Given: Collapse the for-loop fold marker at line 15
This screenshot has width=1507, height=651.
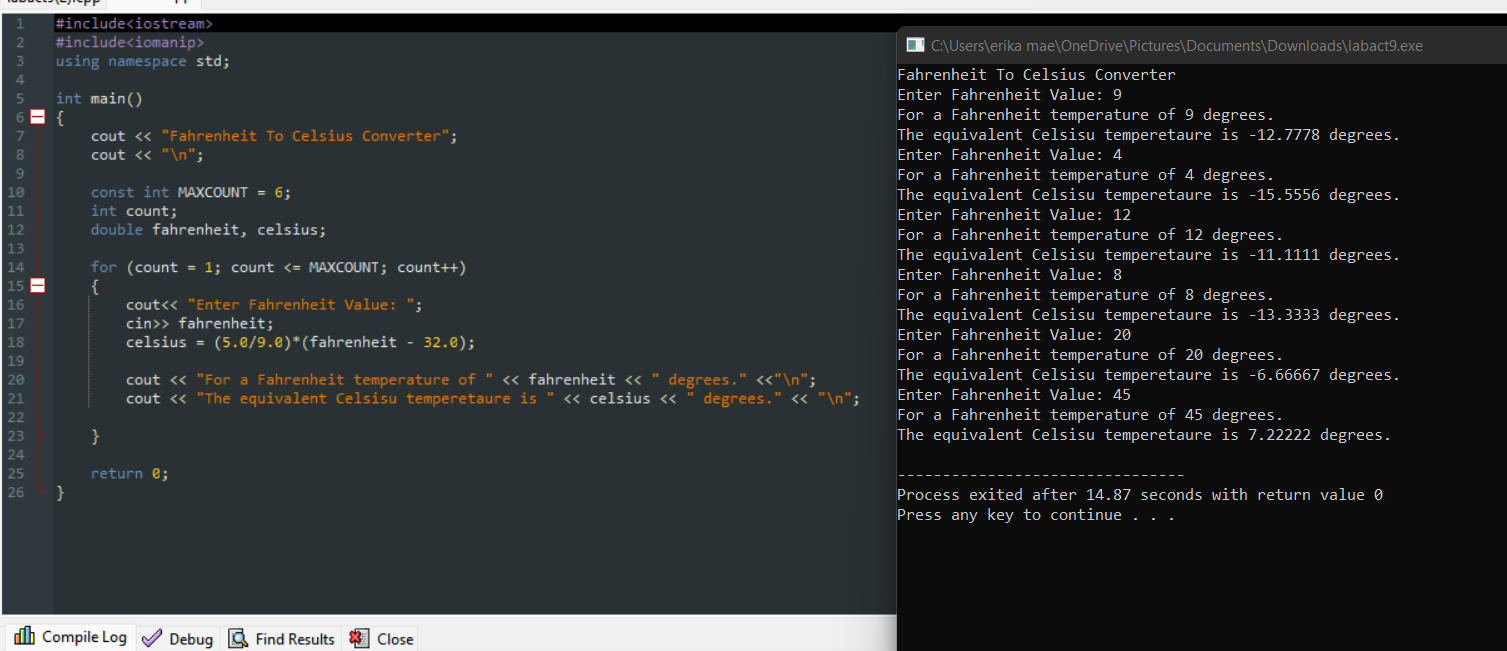Looking at the screenshot, I should pyautogui.click(x=38, y=286).
